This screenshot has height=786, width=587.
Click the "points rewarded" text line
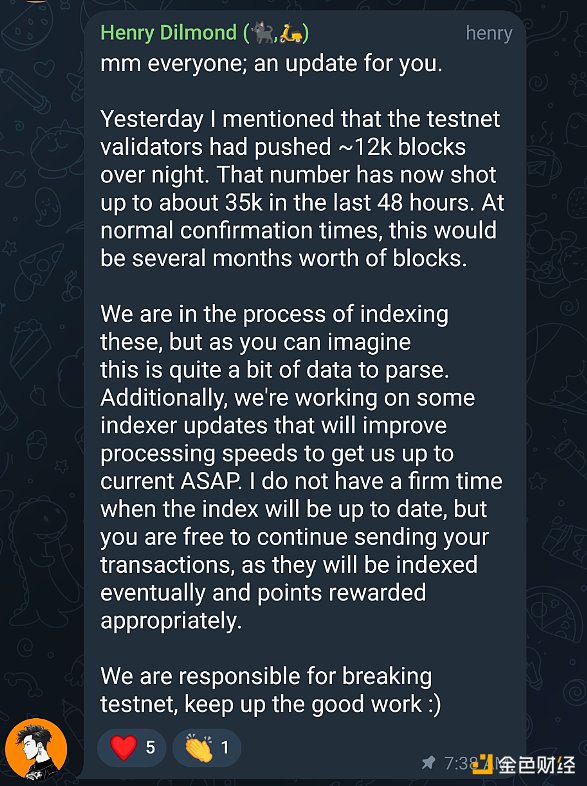click(x=263, y=593)
